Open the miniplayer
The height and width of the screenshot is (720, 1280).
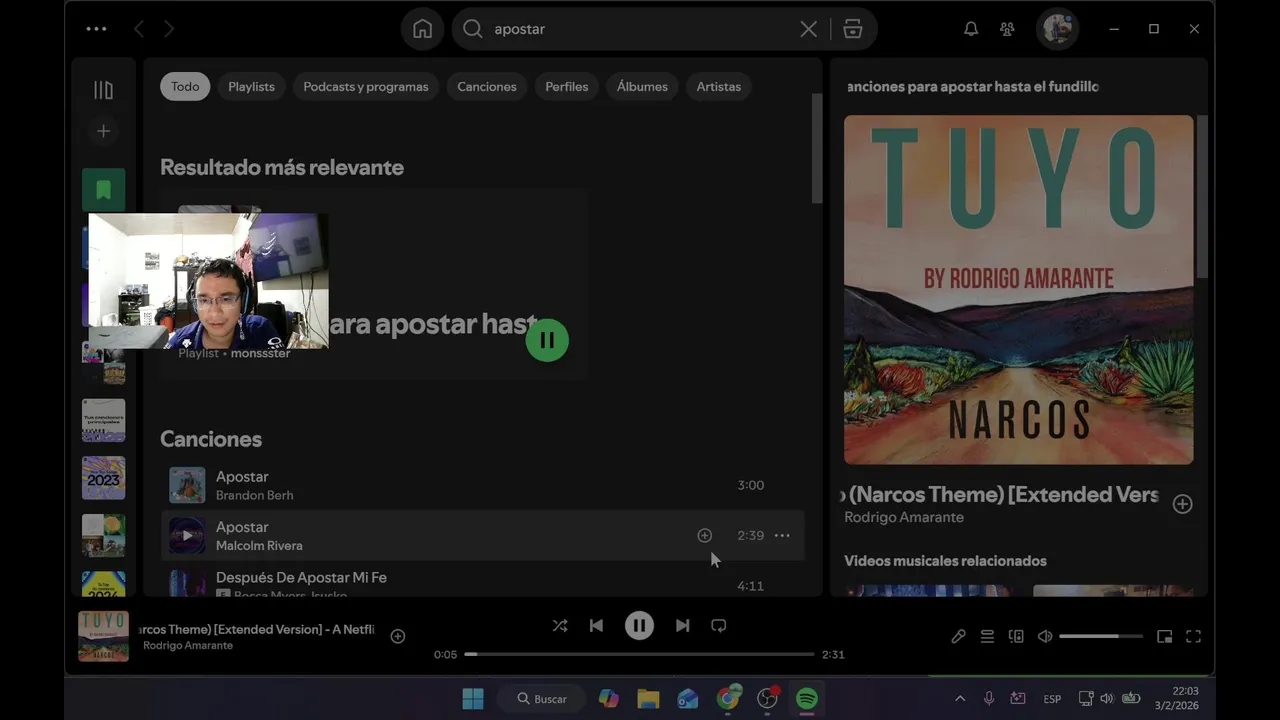(1164, 636)
